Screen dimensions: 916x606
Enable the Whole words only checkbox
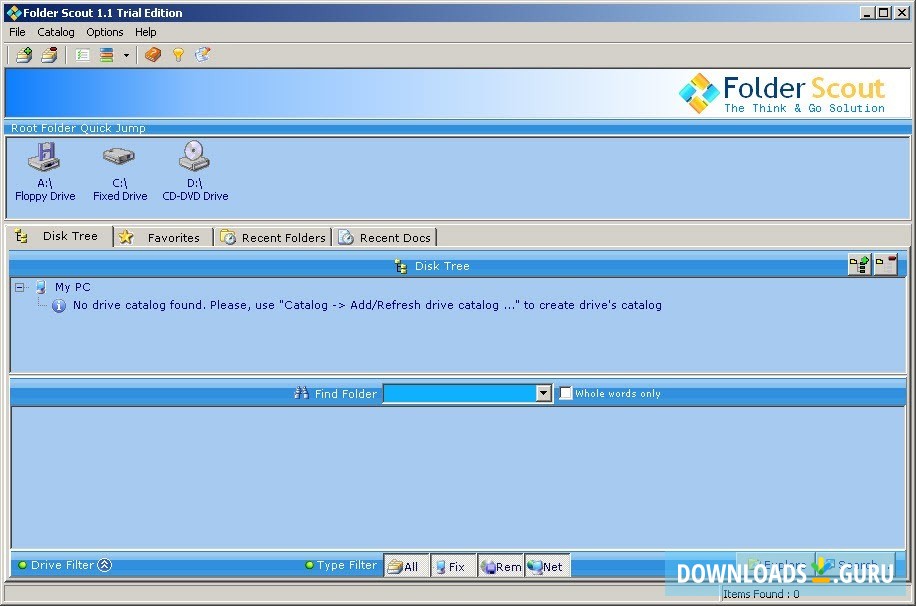click(x=565, y=393)
